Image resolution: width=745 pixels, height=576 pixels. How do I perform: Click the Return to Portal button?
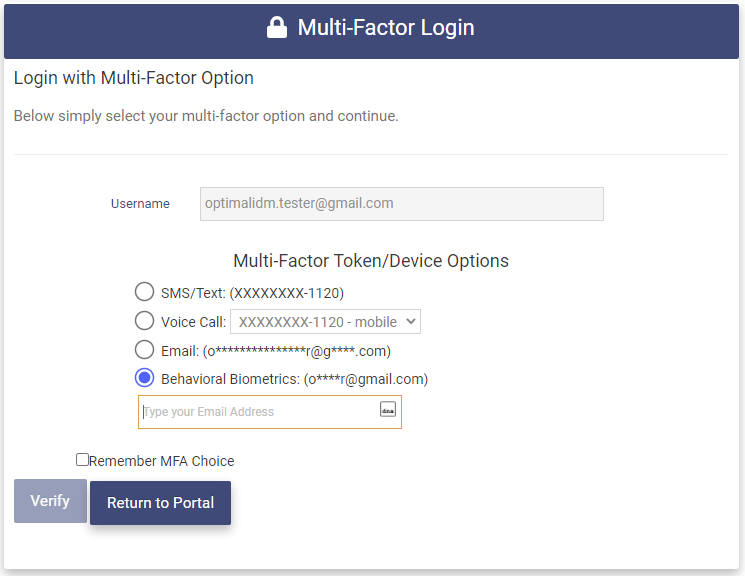pos(160,503)
